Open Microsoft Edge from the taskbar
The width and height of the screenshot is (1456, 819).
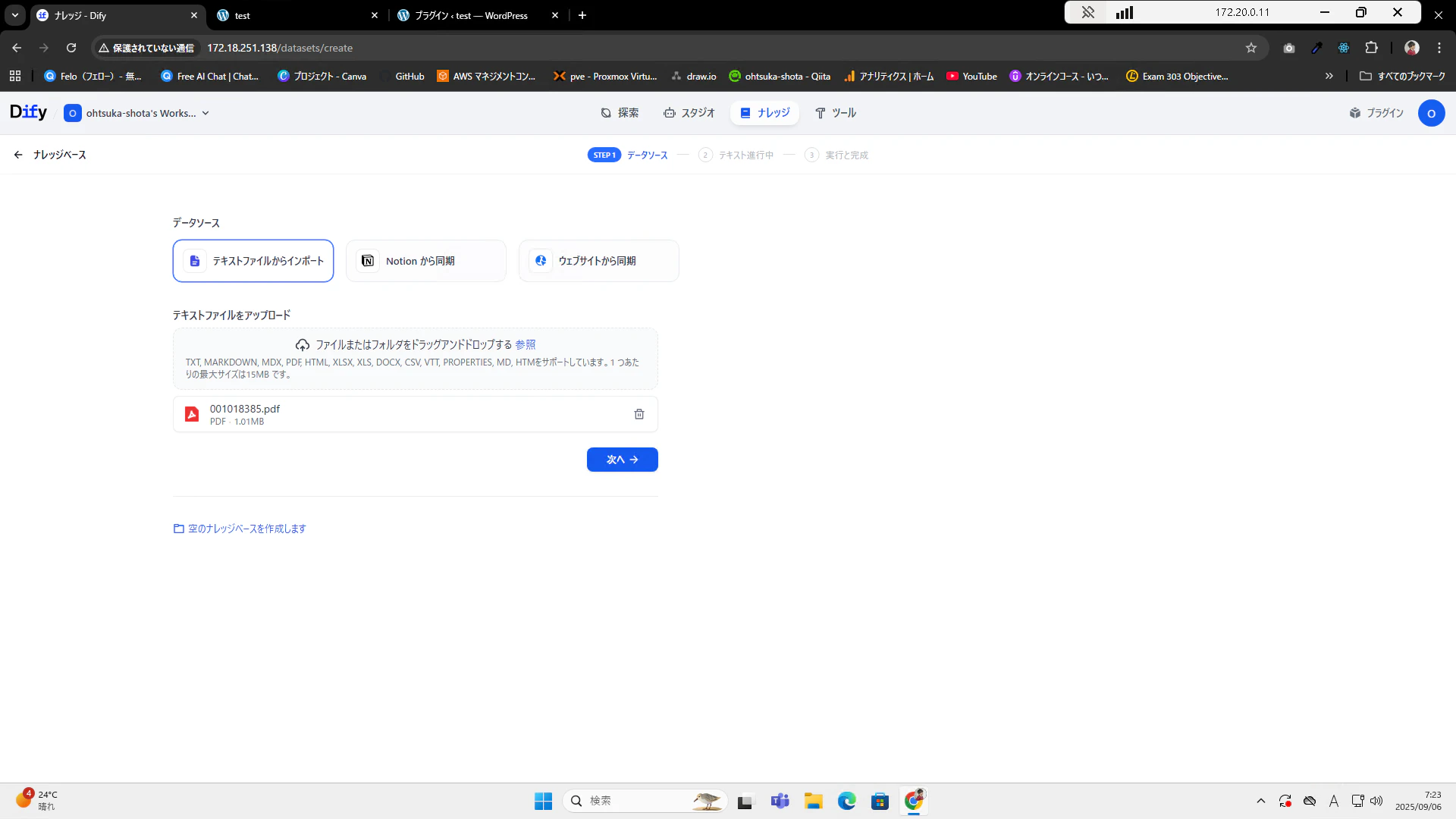(x=846, y=801)
